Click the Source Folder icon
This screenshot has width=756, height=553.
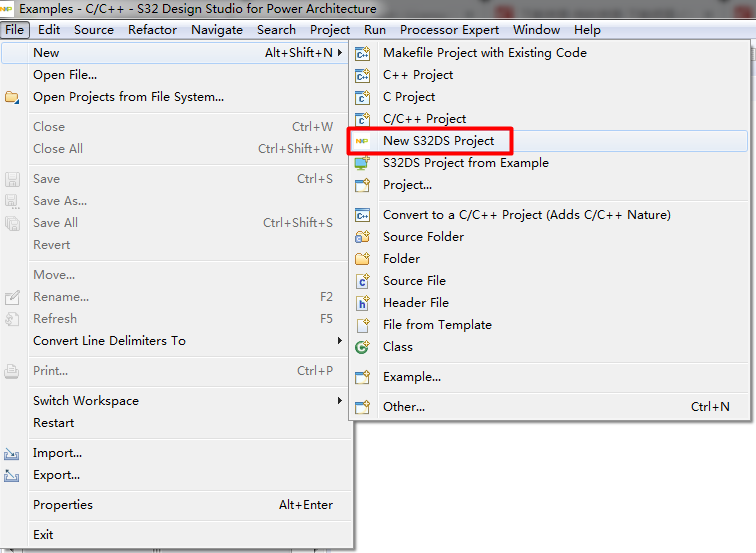[x=363, y=237]
